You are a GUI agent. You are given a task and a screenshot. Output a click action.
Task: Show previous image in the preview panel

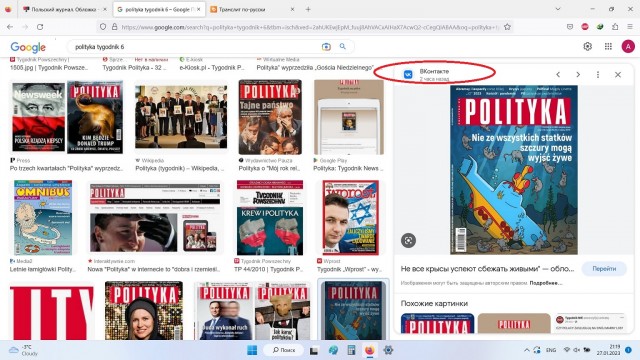pos(558,74)
